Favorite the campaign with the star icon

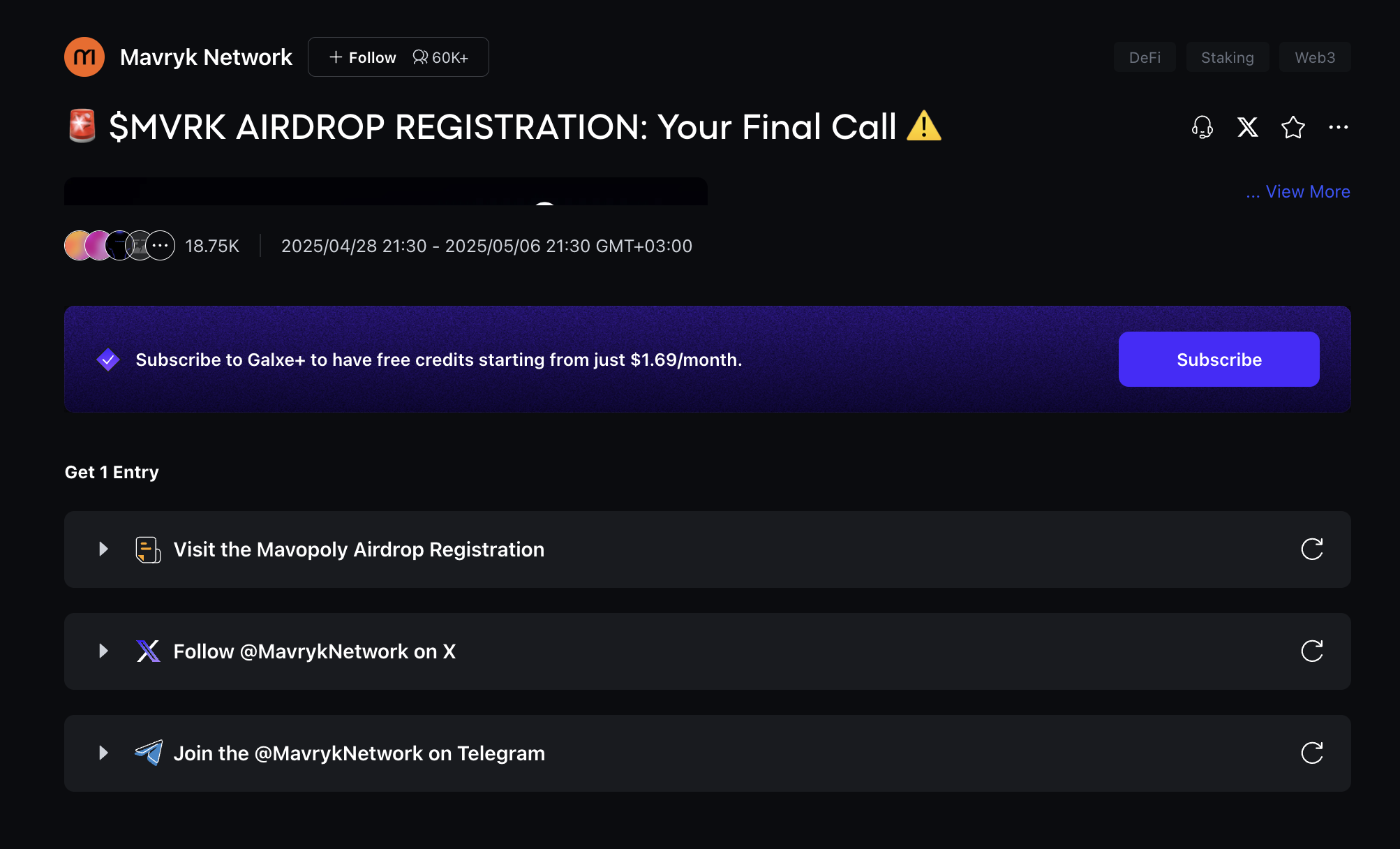tap(1293, 127)
